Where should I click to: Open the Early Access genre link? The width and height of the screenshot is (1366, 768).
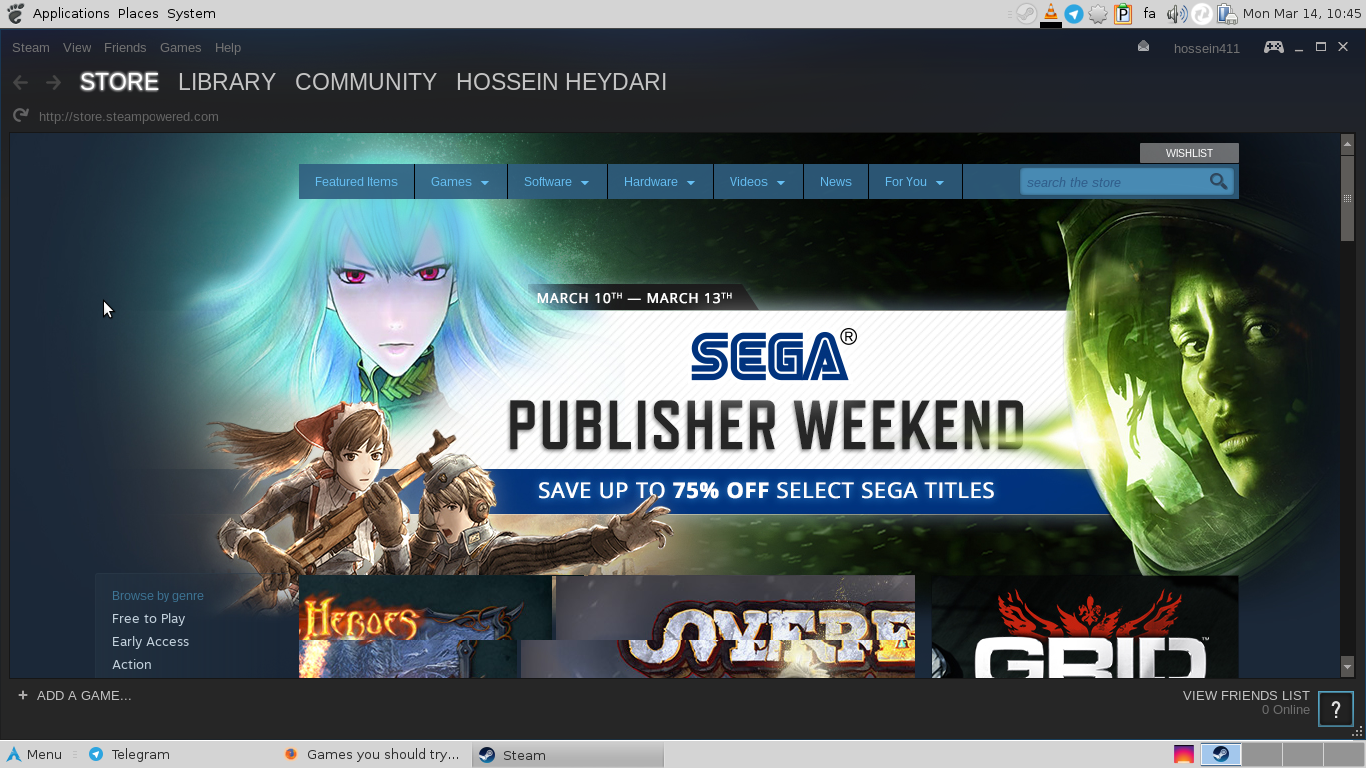tap(150, 641)
